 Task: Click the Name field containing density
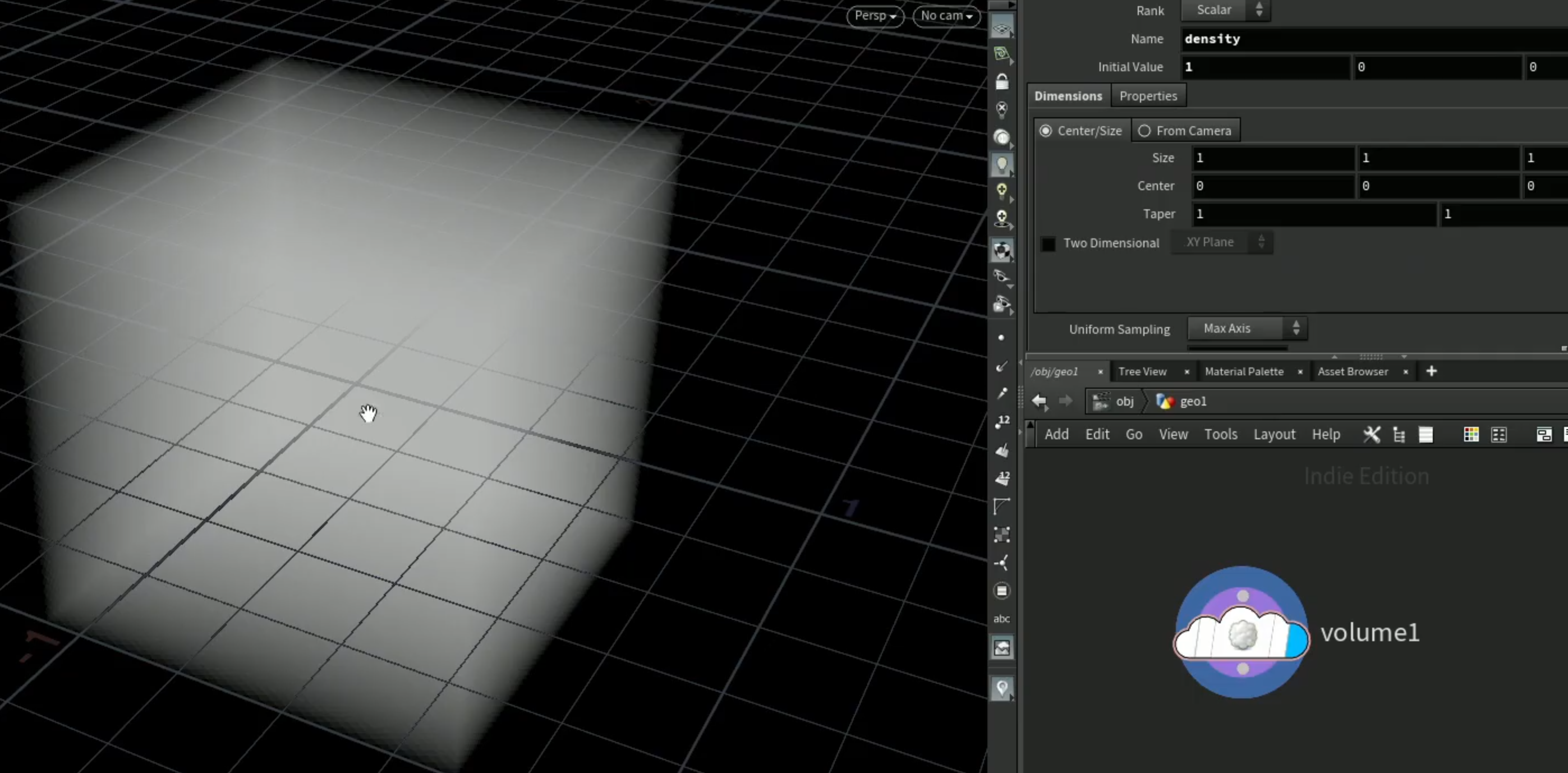click(x=1374, y=39)
